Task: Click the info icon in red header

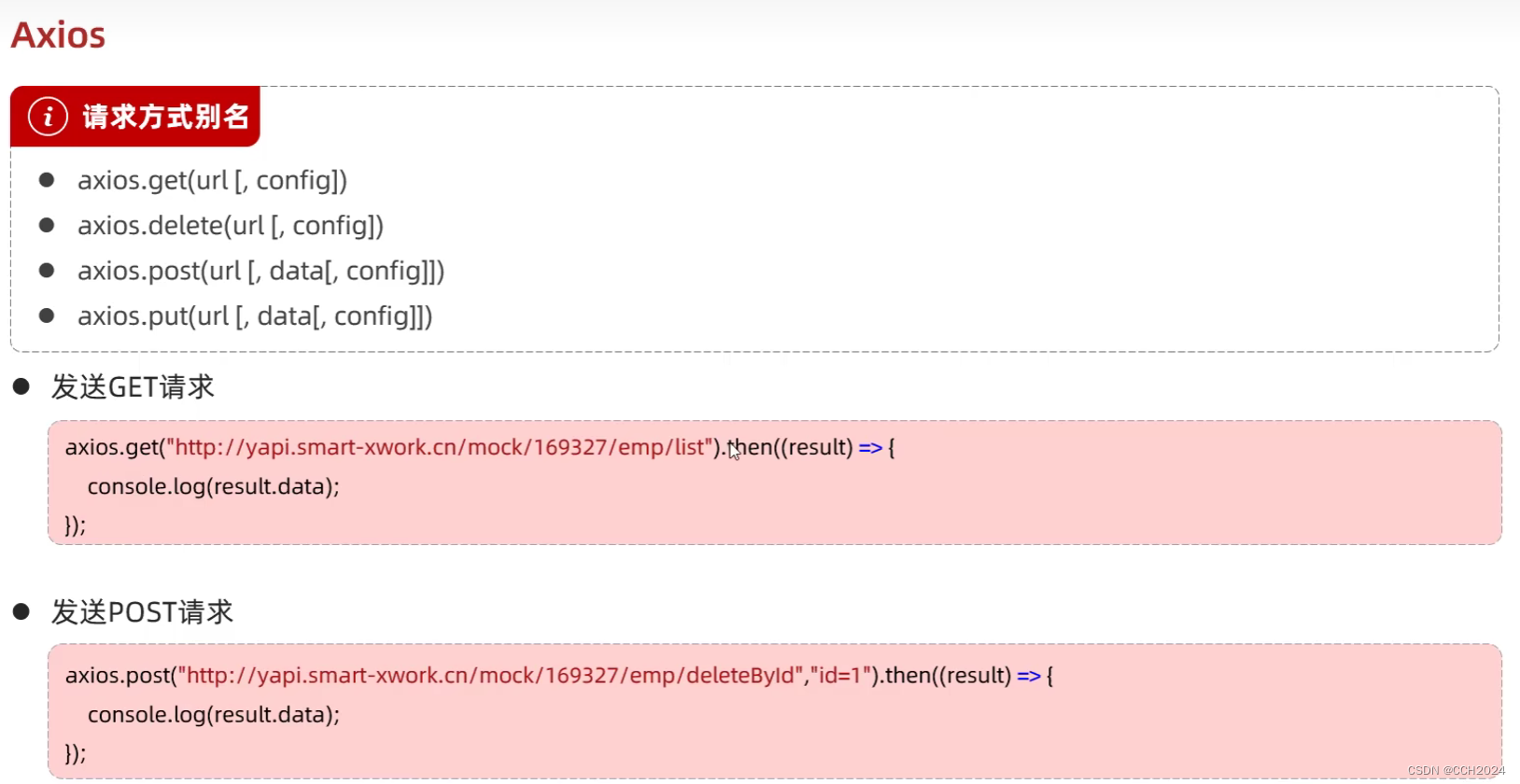Action: tap(48, 117)
